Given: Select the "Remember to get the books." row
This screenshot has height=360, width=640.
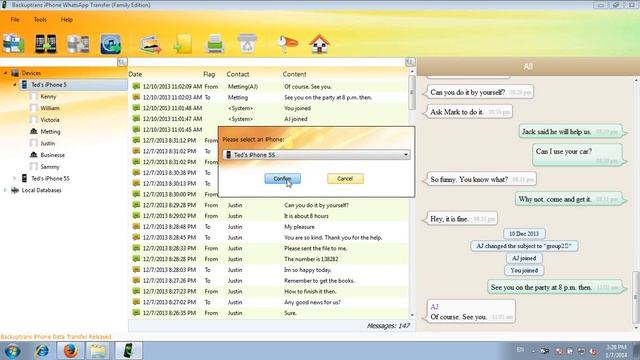Looking at the screenshot, I should (269, 281).
